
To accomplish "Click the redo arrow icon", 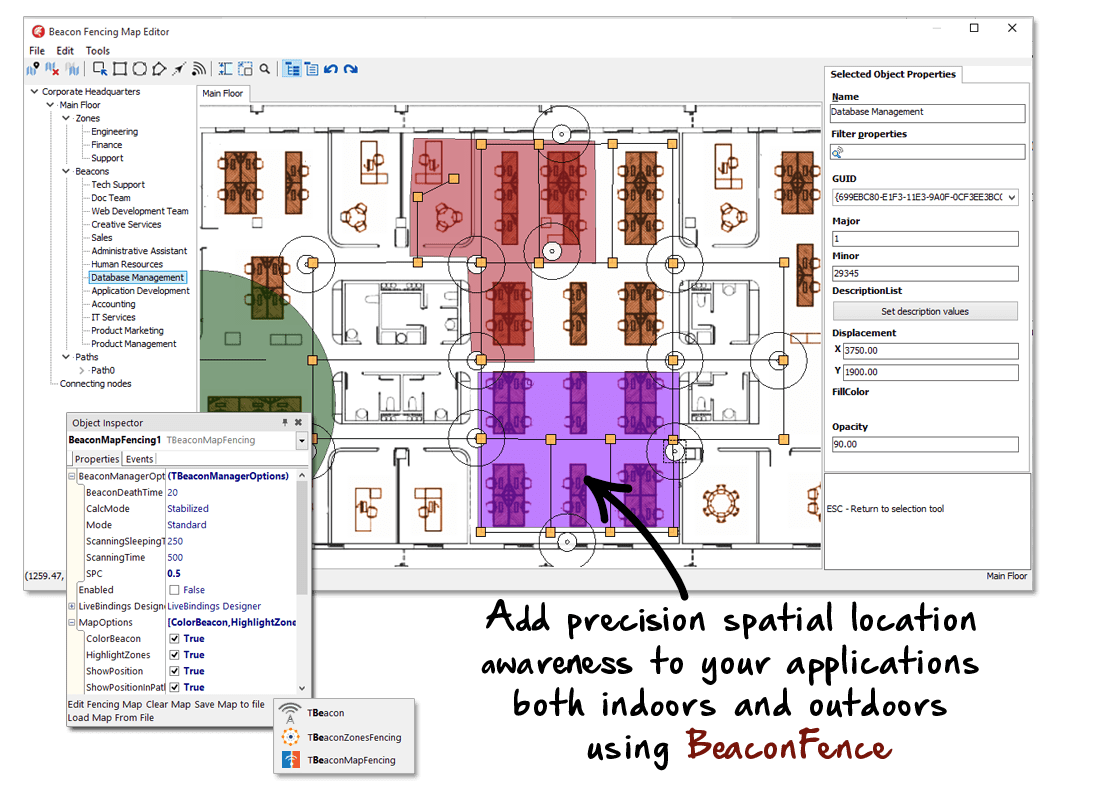I will pos(351,69).
